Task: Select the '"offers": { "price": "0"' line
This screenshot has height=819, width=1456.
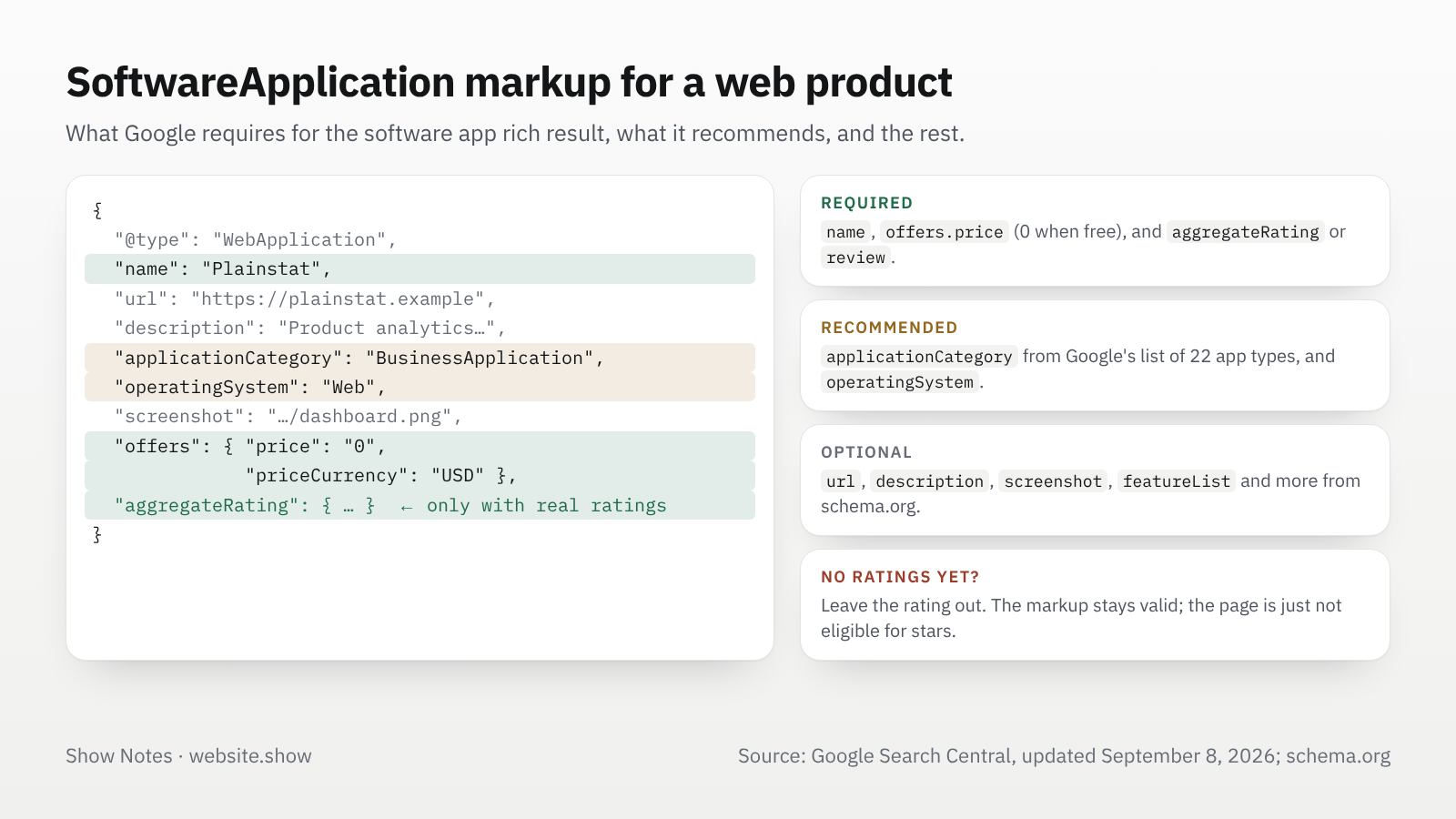Action: tap(420, 446)
